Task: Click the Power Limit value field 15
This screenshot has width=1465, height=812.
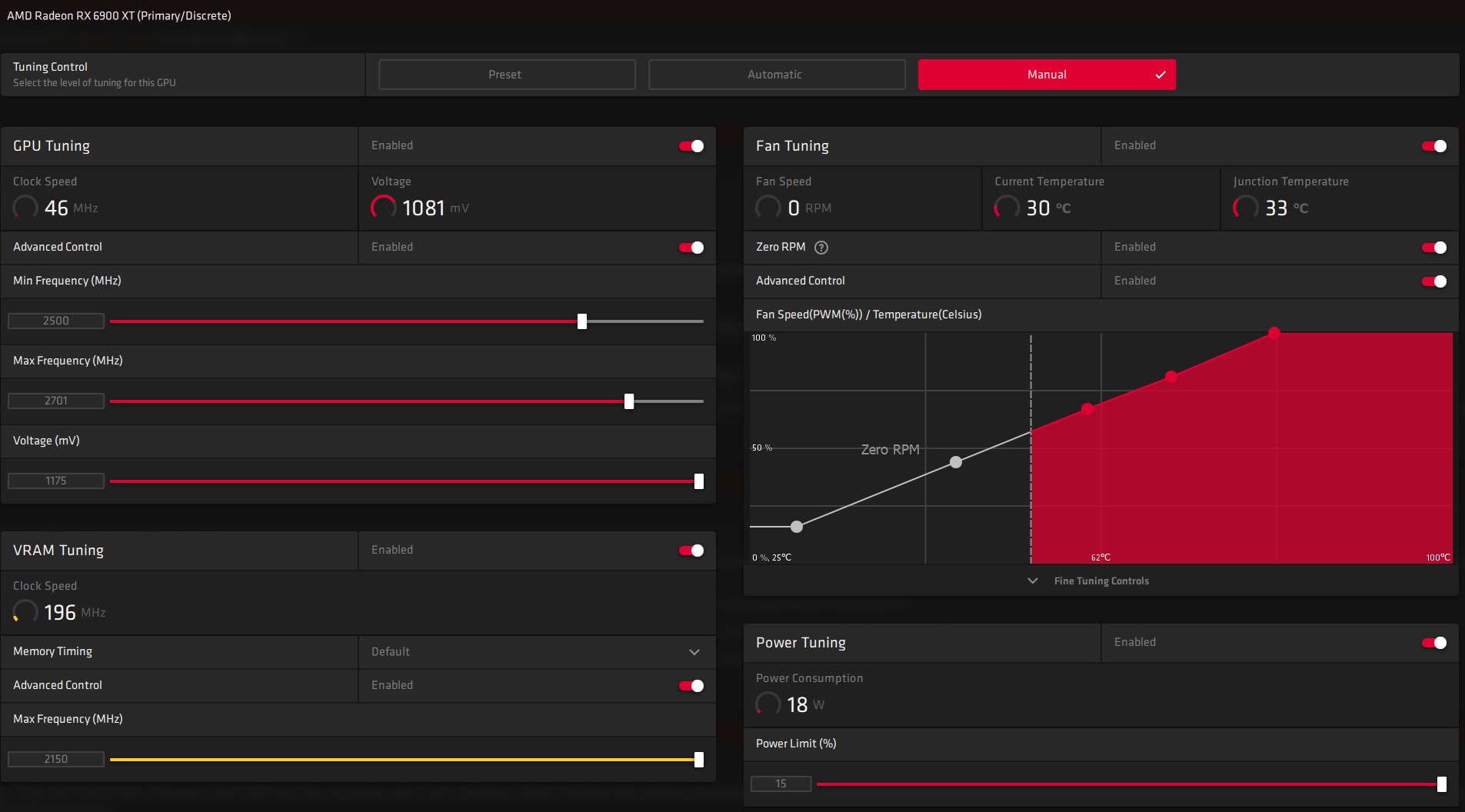Action: pos(781,784)
